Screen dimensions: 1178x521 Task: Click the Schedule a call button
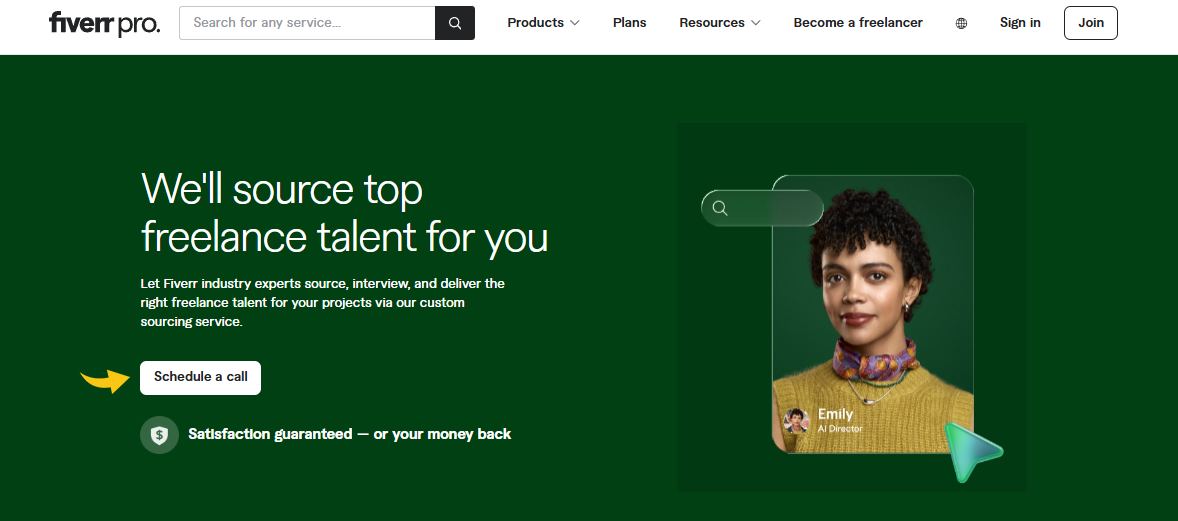(x=201, y=377)
